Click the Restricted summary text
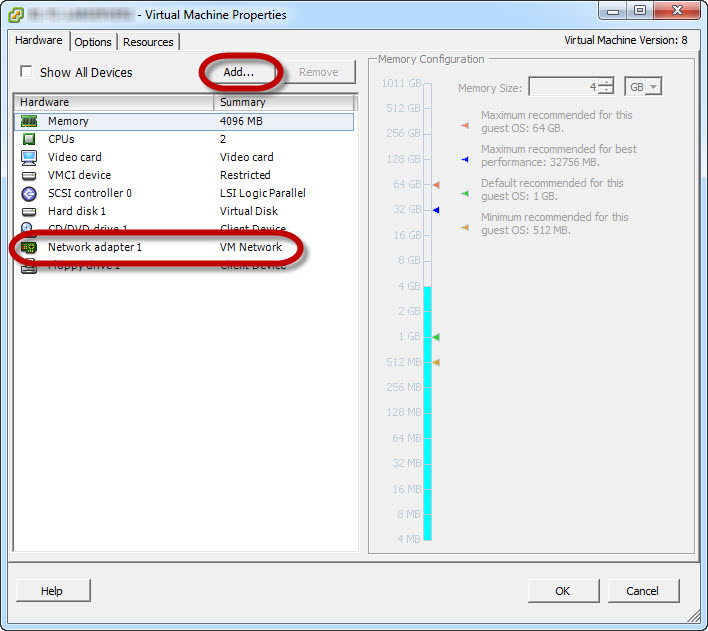Image resolution: width=708 pixels, height=631 pixels. click(245, 175)
